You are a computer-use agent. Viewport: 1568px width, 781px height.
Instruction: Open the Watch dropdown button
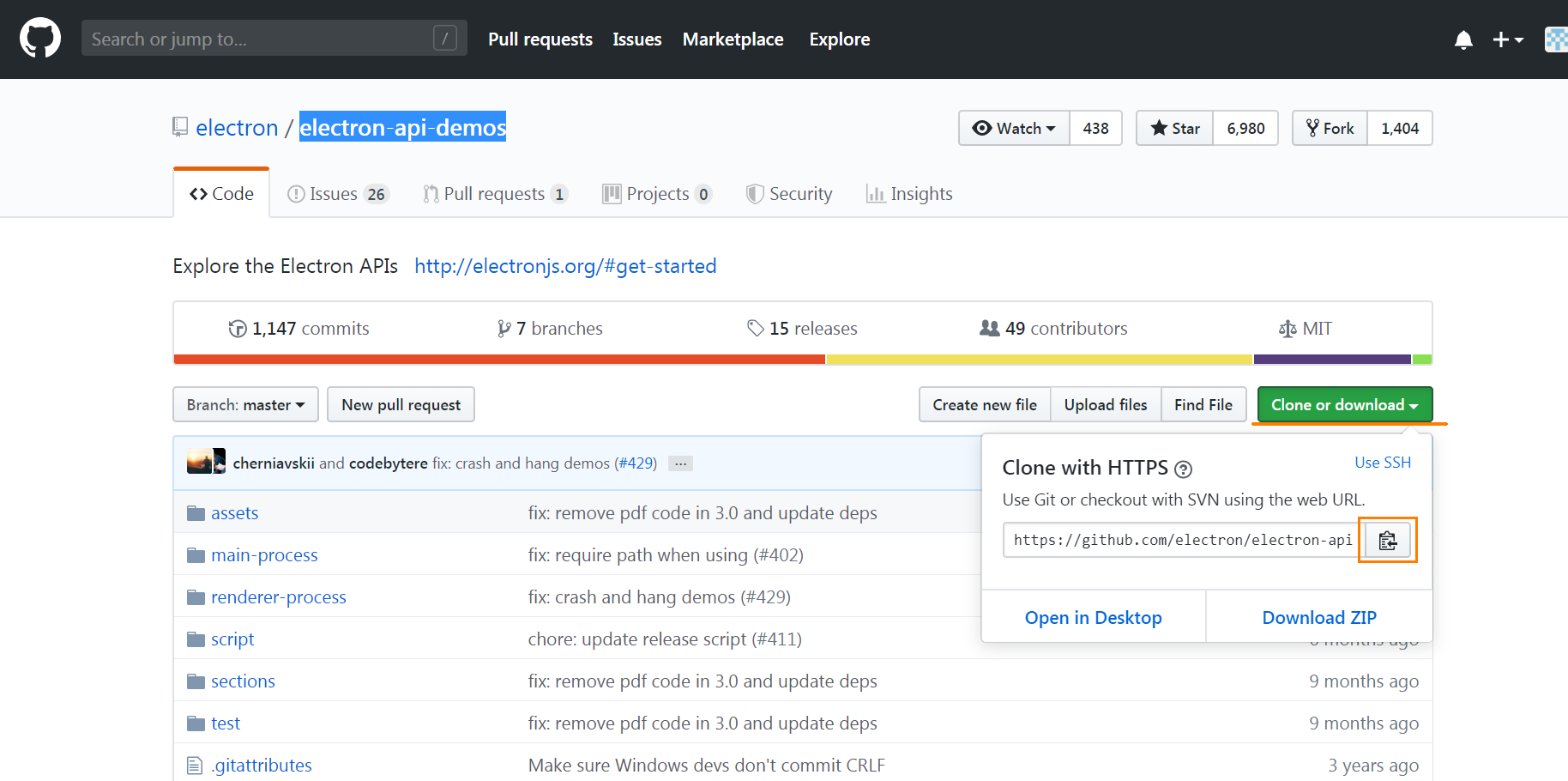(1014, 128)
